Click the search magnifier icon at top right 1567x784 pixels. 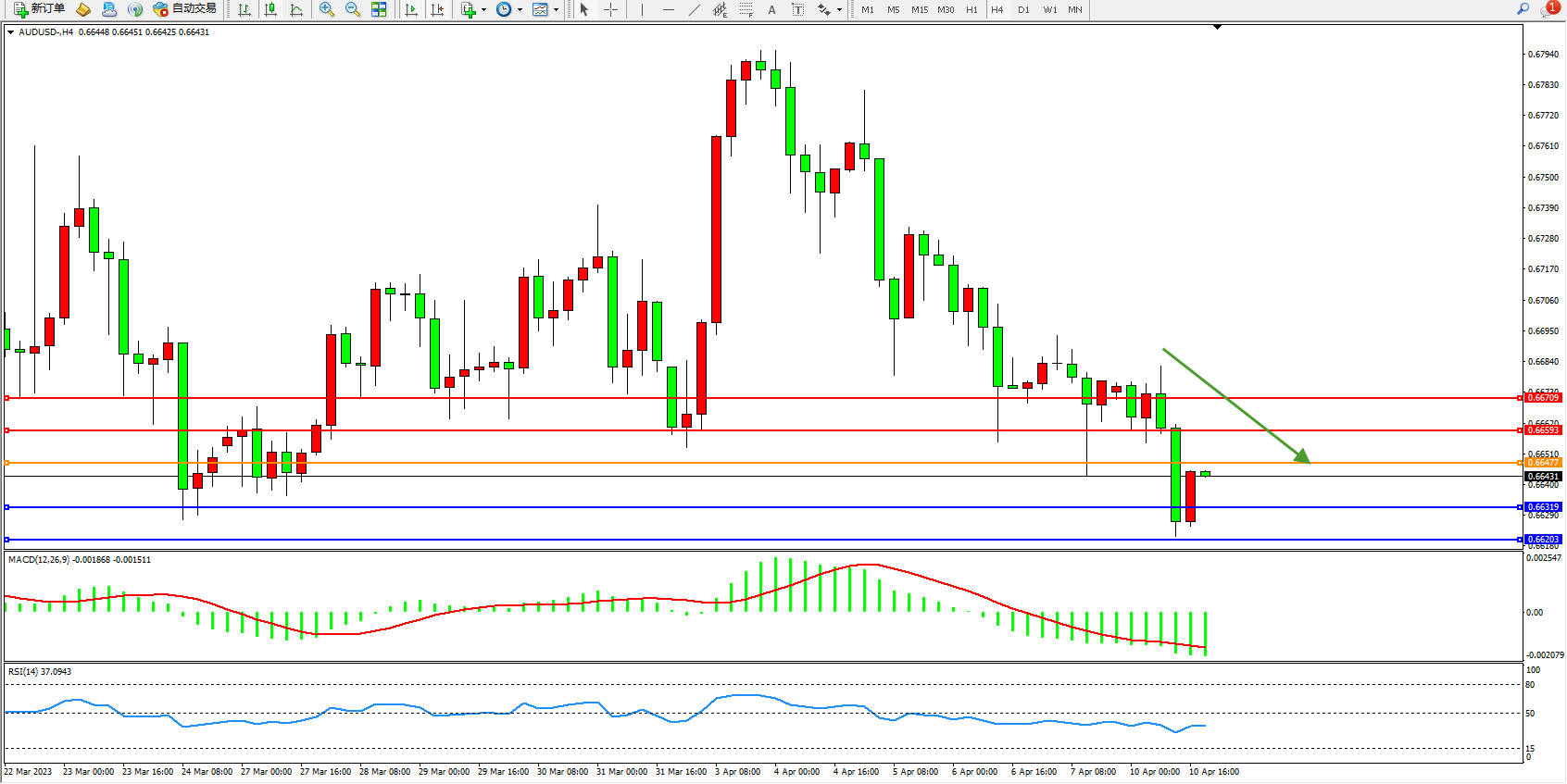point(1523,9)
